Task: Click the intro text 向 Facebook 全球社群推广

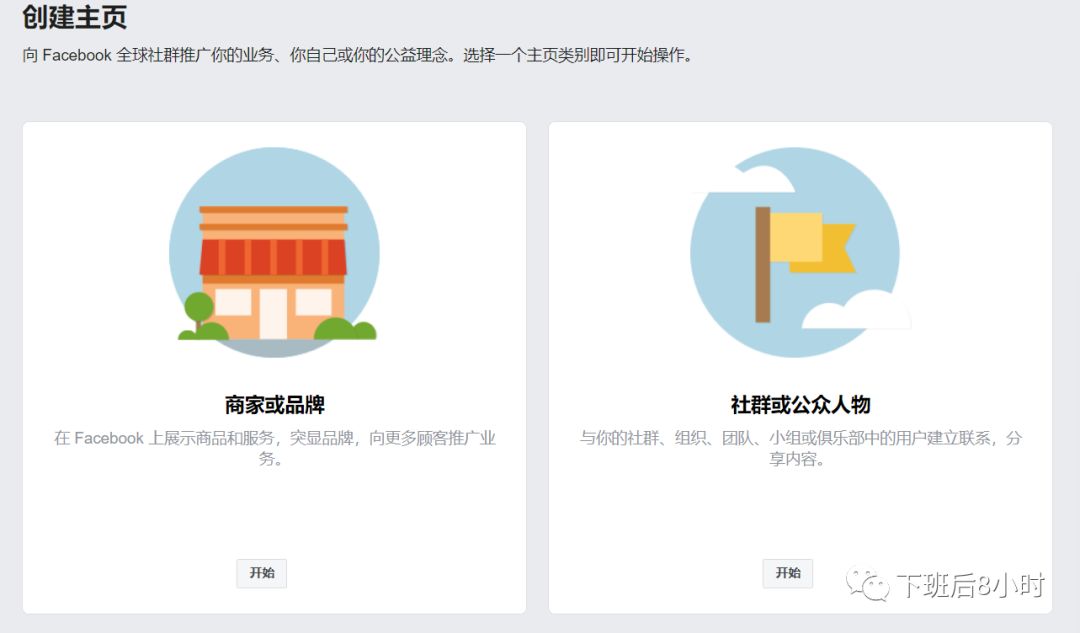Action: coord(357,55)
